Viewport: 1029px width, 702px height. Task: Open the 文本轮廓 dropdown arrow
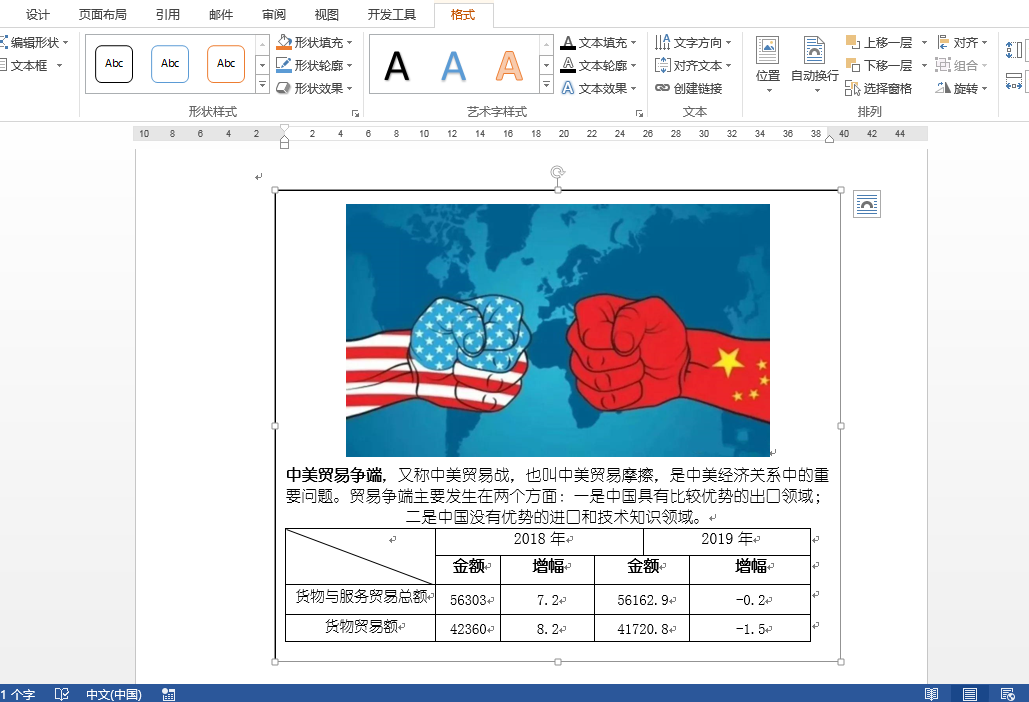(x=633, y=66)
